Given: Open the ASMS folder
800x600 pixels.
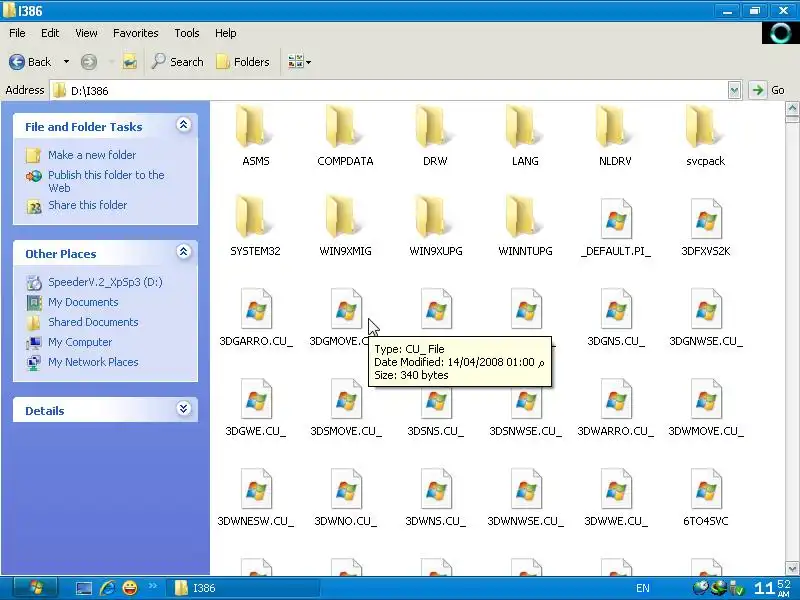Looking at the screenshot, I should pos(256,136).
